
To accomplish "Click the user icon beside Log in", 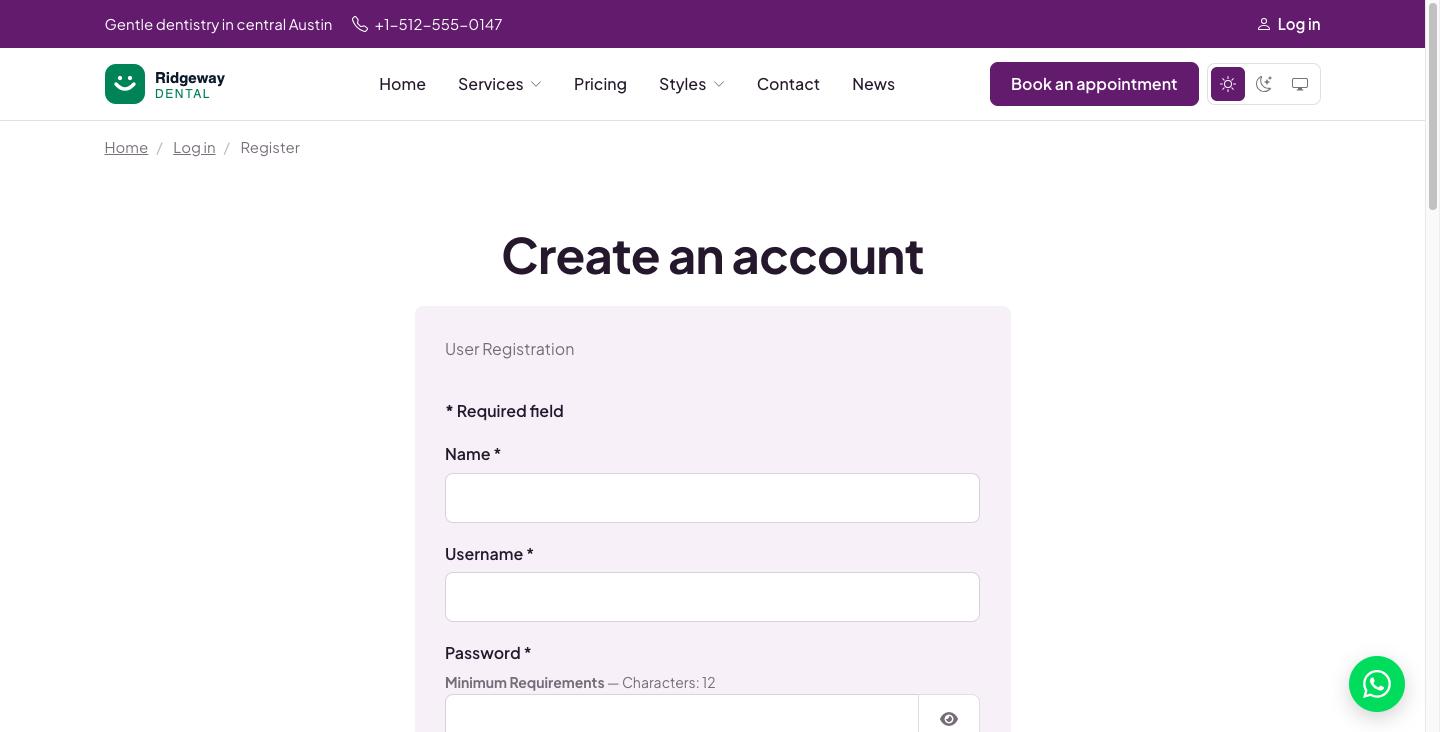I will [1264, 24].
